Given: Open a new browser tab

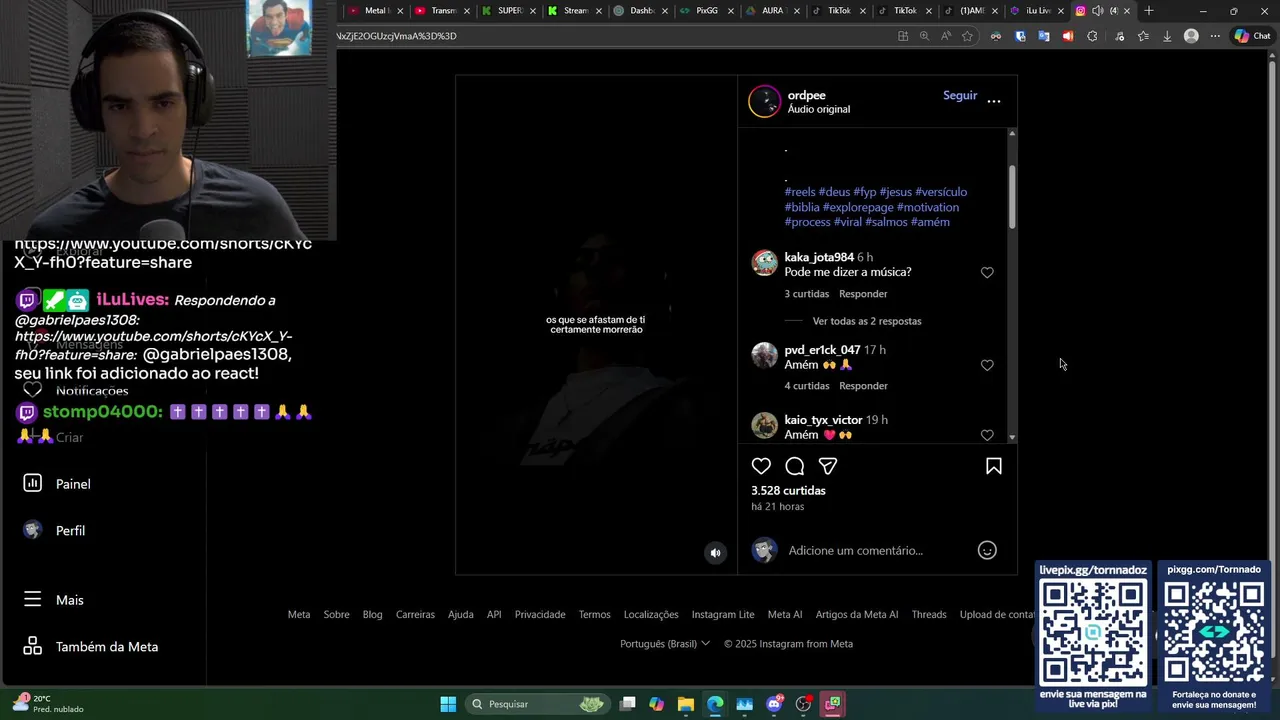Looking at the screenshot, I should coord(1149,11).
